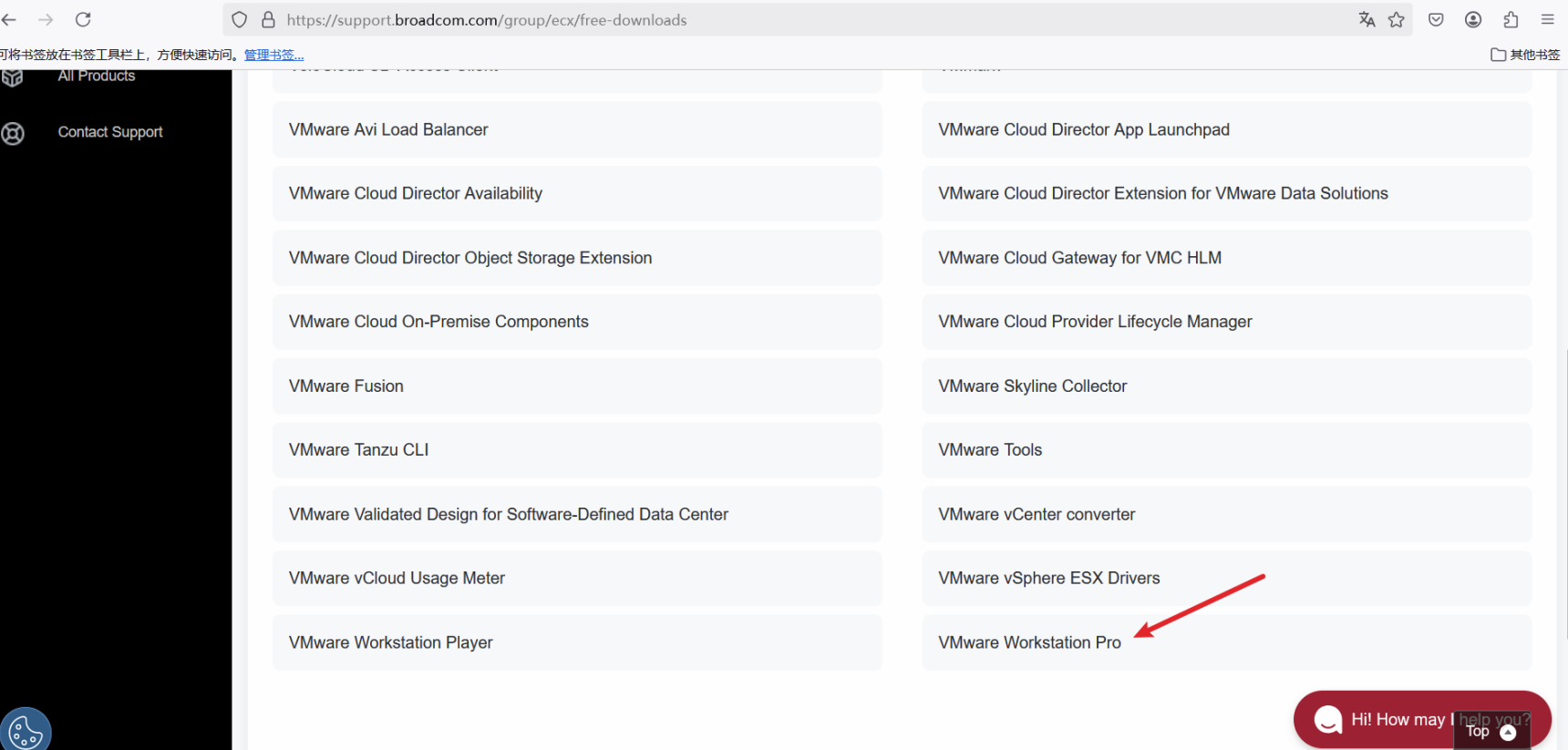The height and width of the screenshot is (750, 1568).
Task: Open VMware Cloud Gateway for VMC HLM
Action: tap(1227, 258)
